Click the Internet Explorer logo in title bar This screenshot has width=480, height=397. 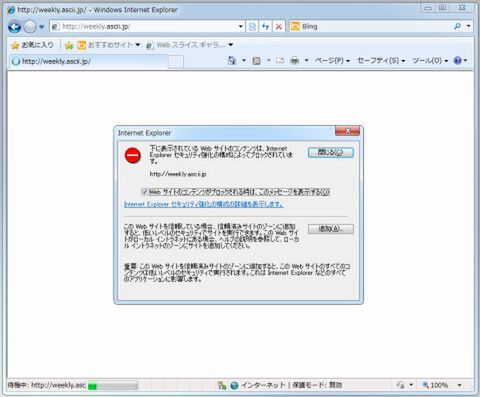[11, 10]
